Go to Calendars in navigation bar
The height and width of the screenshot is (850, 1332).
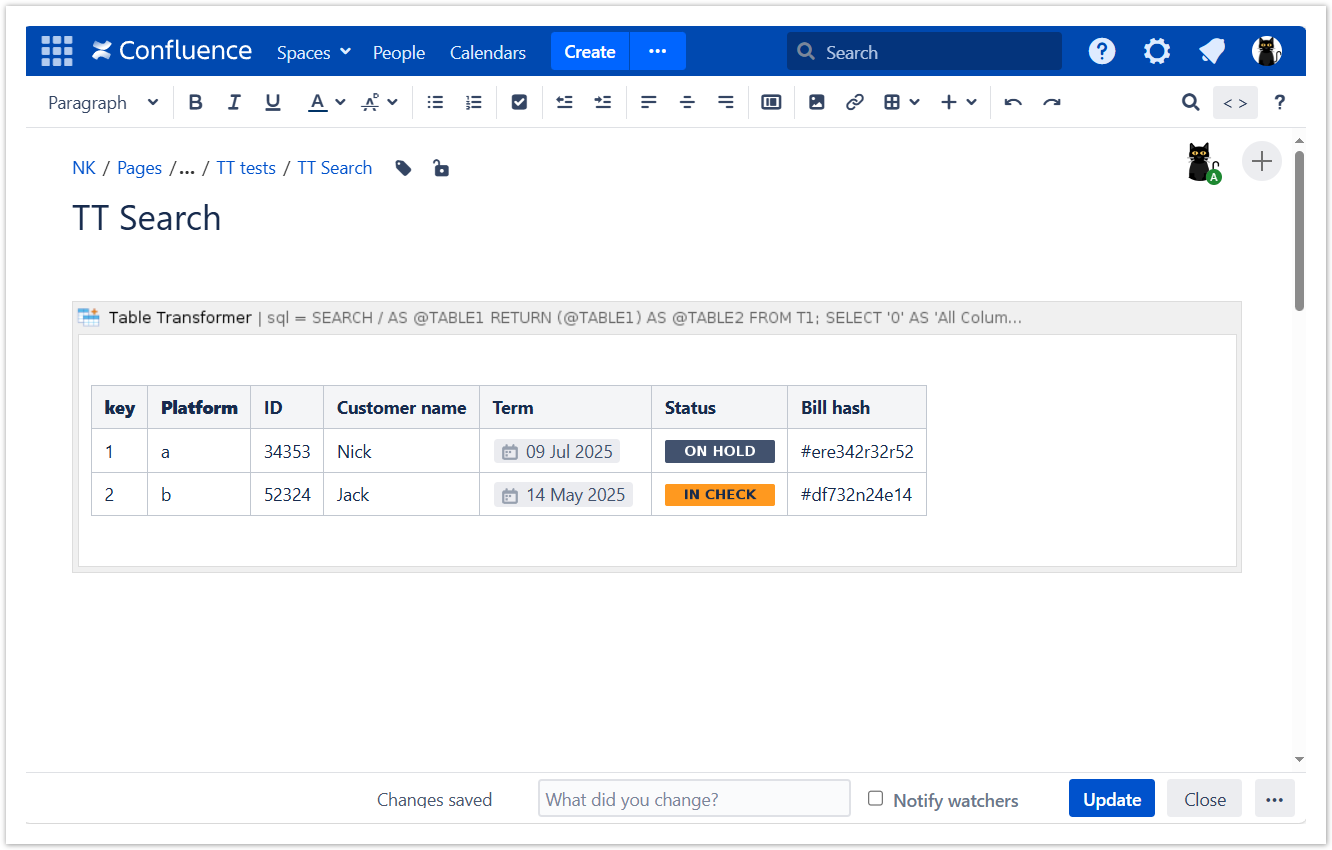click(x=488, y=52)
